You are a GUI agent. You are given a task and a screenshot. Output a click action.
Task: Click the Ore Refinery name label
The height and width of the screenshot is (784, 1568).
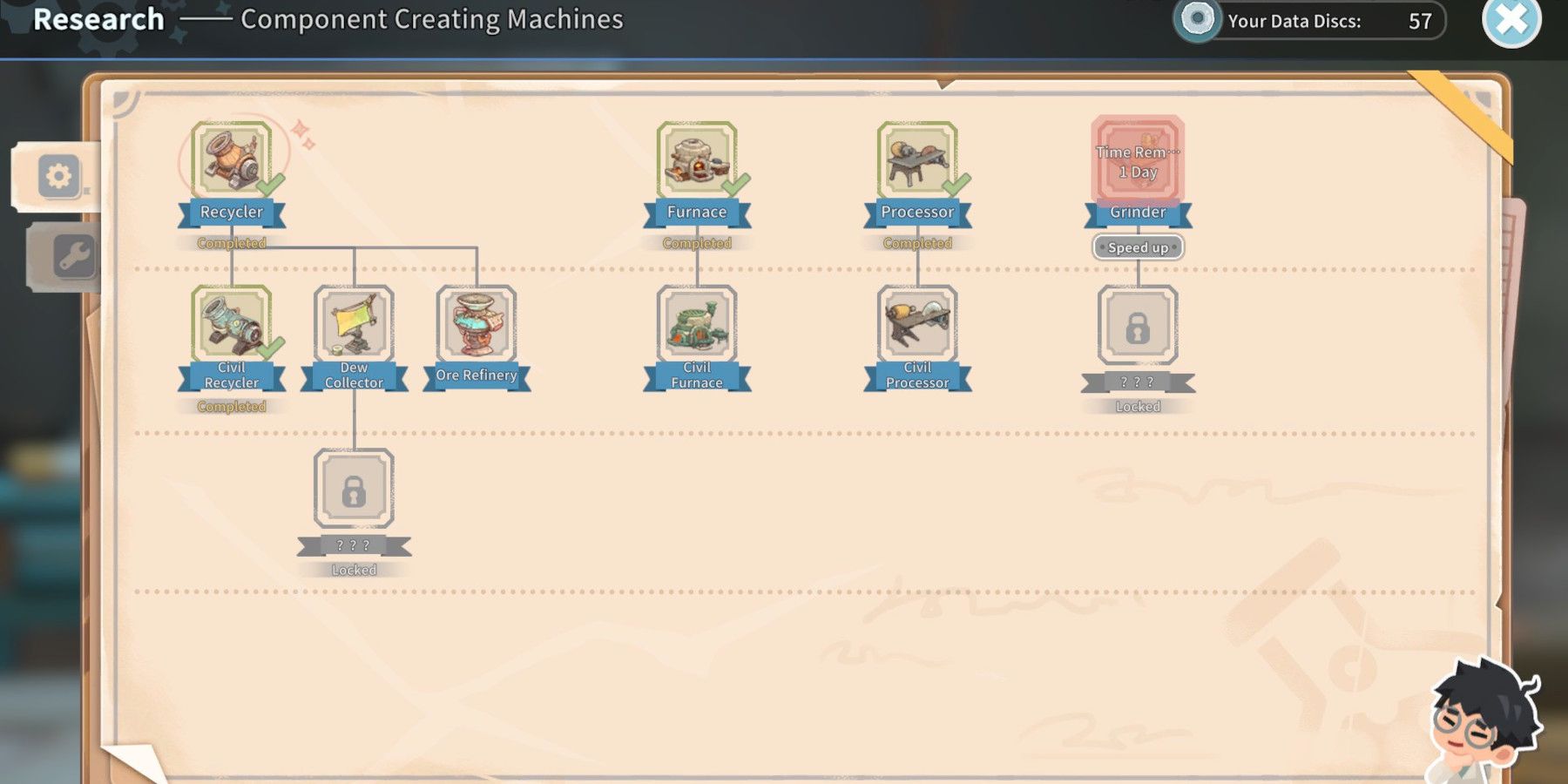coord(476,375)
